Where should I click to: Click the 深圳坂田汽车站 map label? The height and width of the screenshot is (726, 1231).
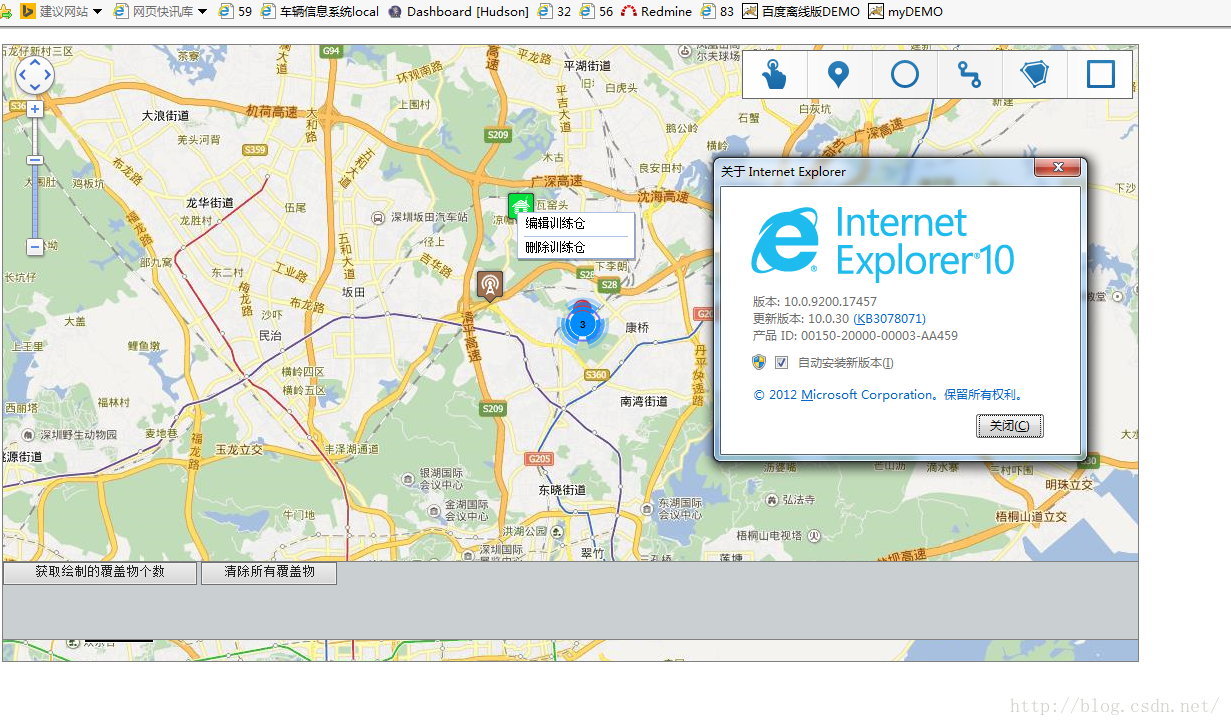click(429, 216)
